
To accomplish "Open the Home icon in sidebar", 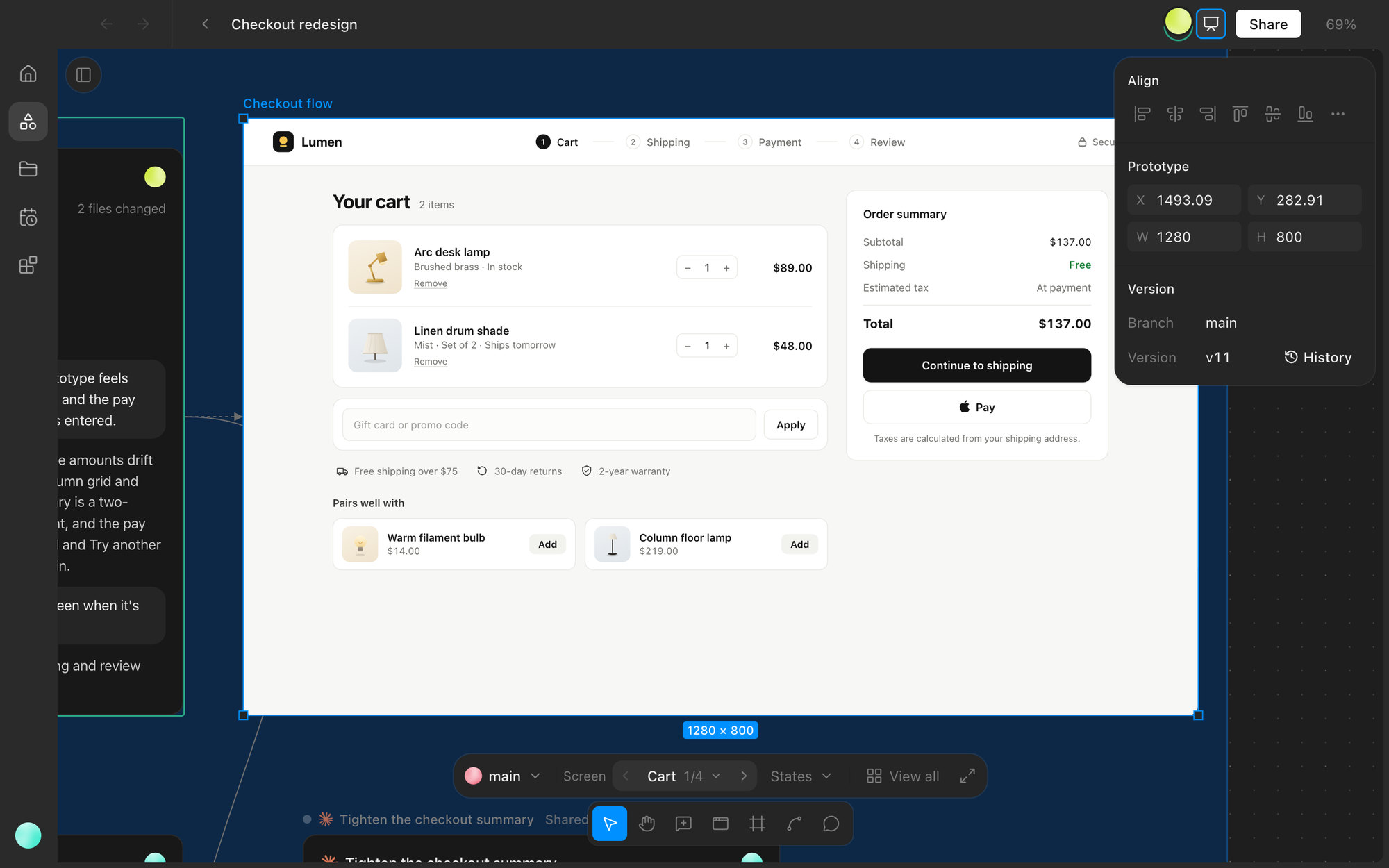I will click(28, 74).
